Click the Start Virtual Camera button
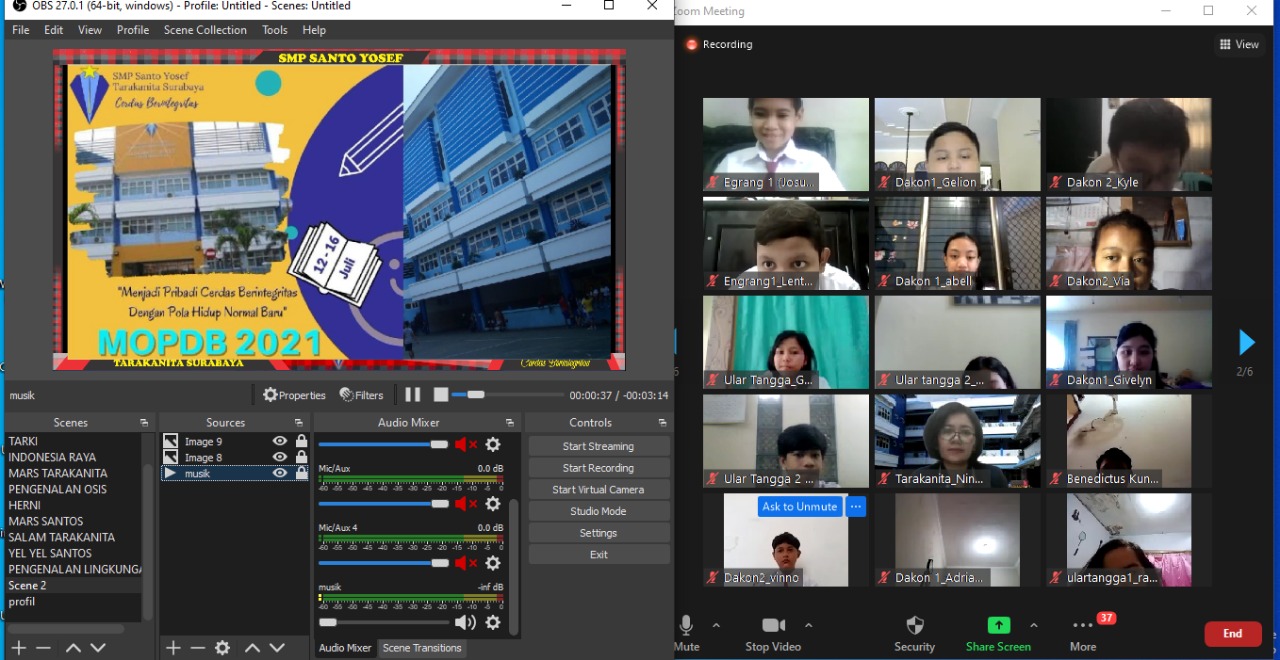Image resolution: width=1280 pixels, height=660 pixels. point(598,490)
